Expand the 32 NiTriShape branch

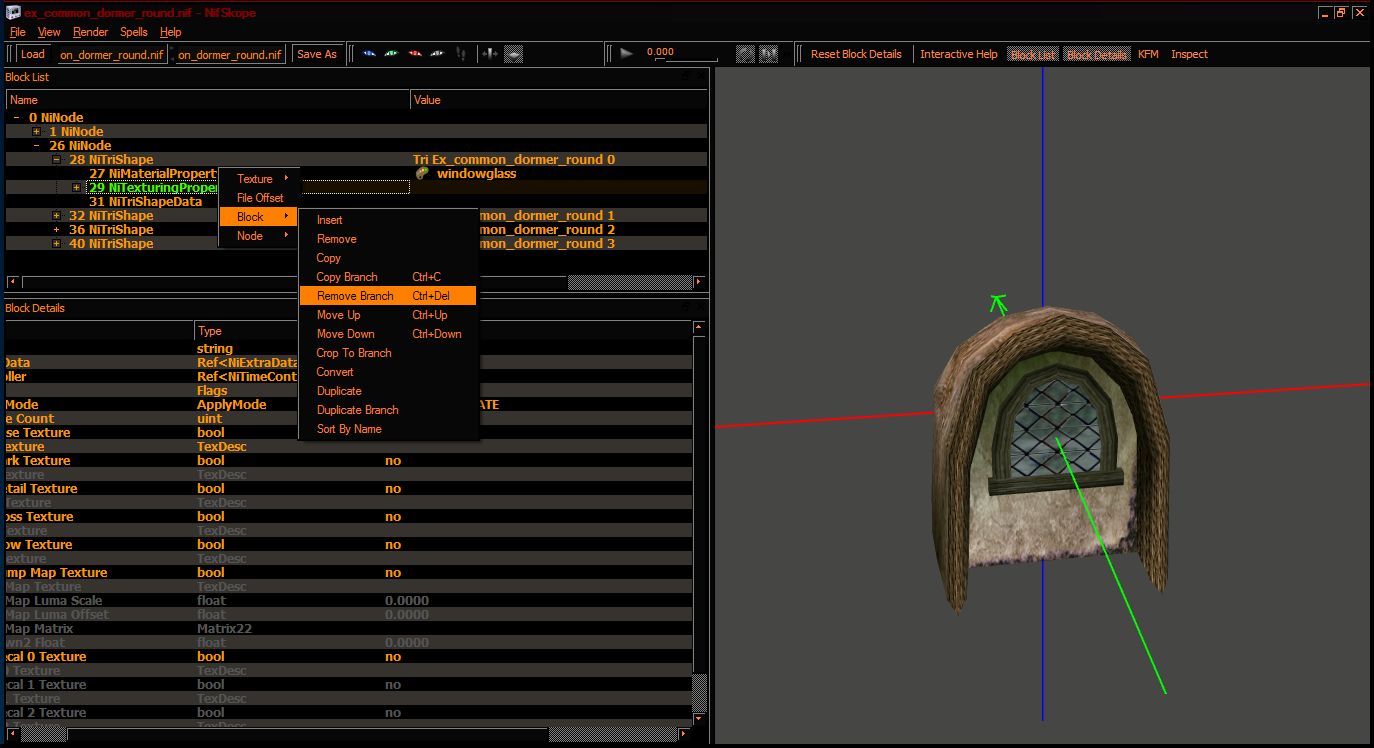[56, 215]
